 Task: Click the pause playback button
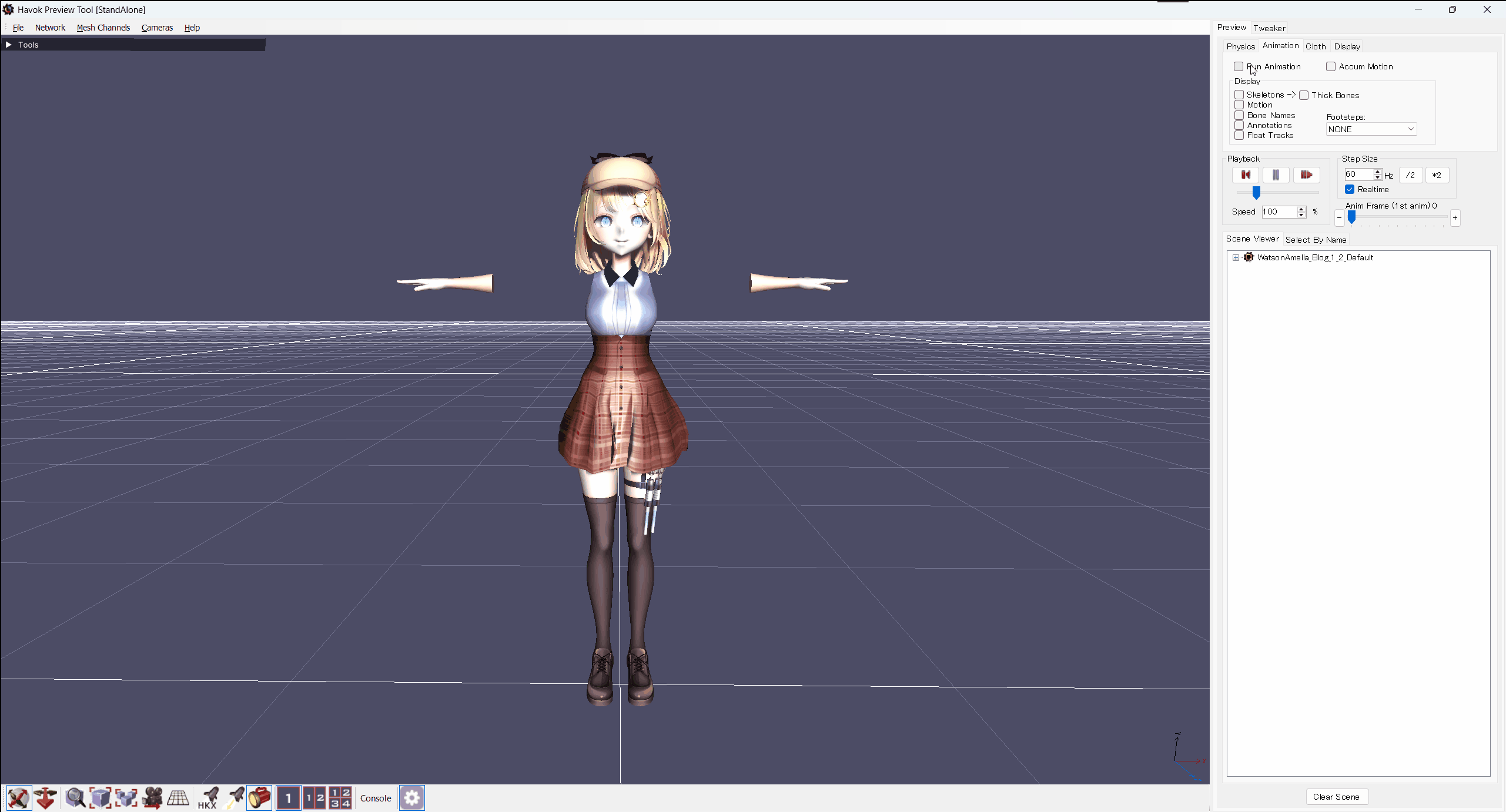point(1276,175)
